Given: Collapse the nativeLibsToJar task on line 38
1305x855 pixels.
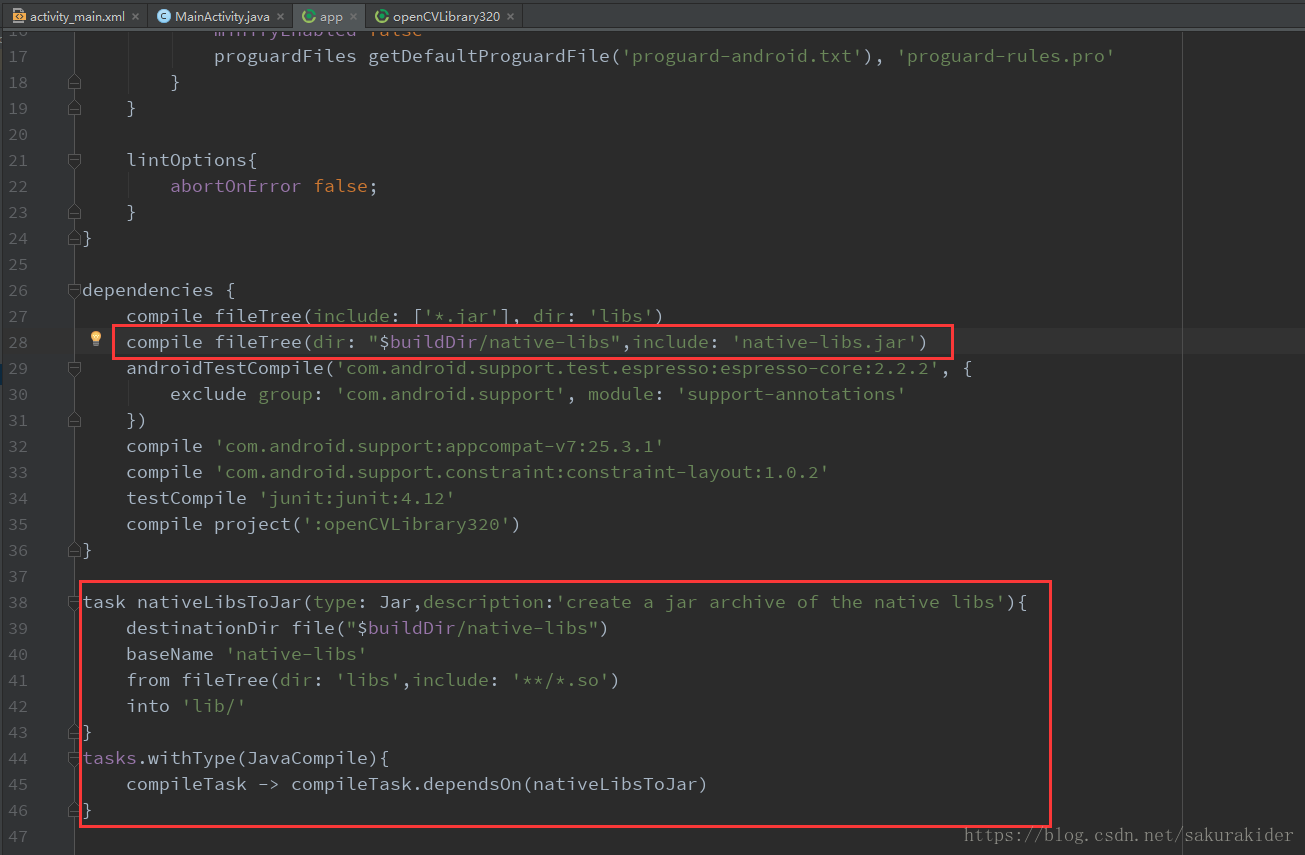Looking at the screenshot, I should click(74, 602).
